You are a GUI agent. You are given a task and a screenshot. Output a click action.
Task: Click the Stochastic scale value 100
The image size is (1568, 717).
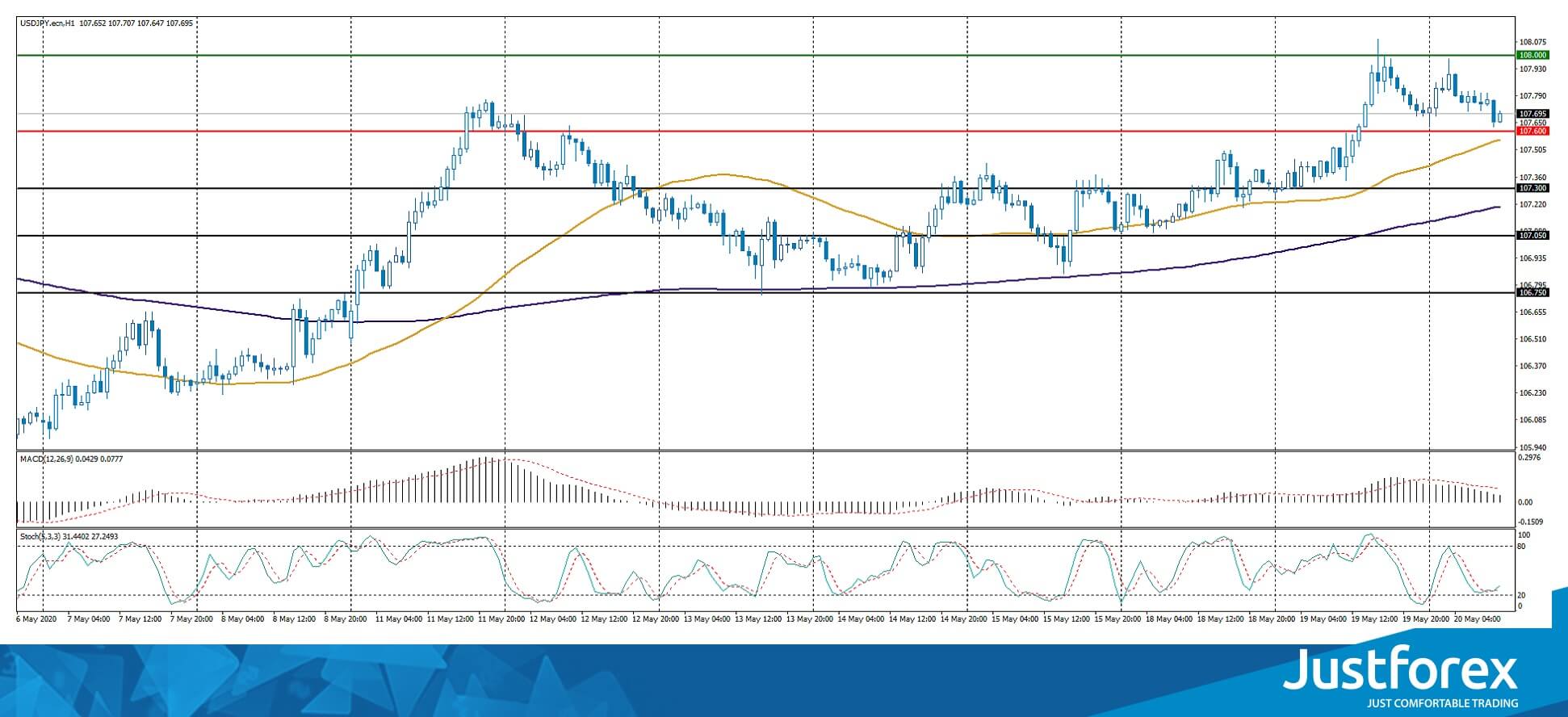[1524, 535]
